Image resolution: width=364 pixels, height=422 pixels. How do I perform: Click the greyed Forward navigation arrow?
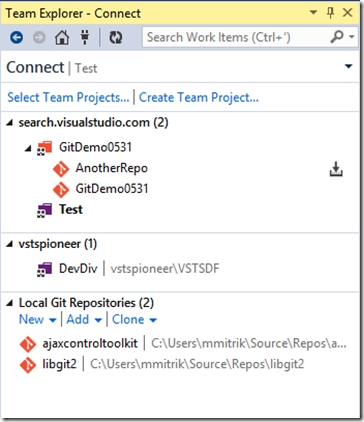click(x=39, y=37)
